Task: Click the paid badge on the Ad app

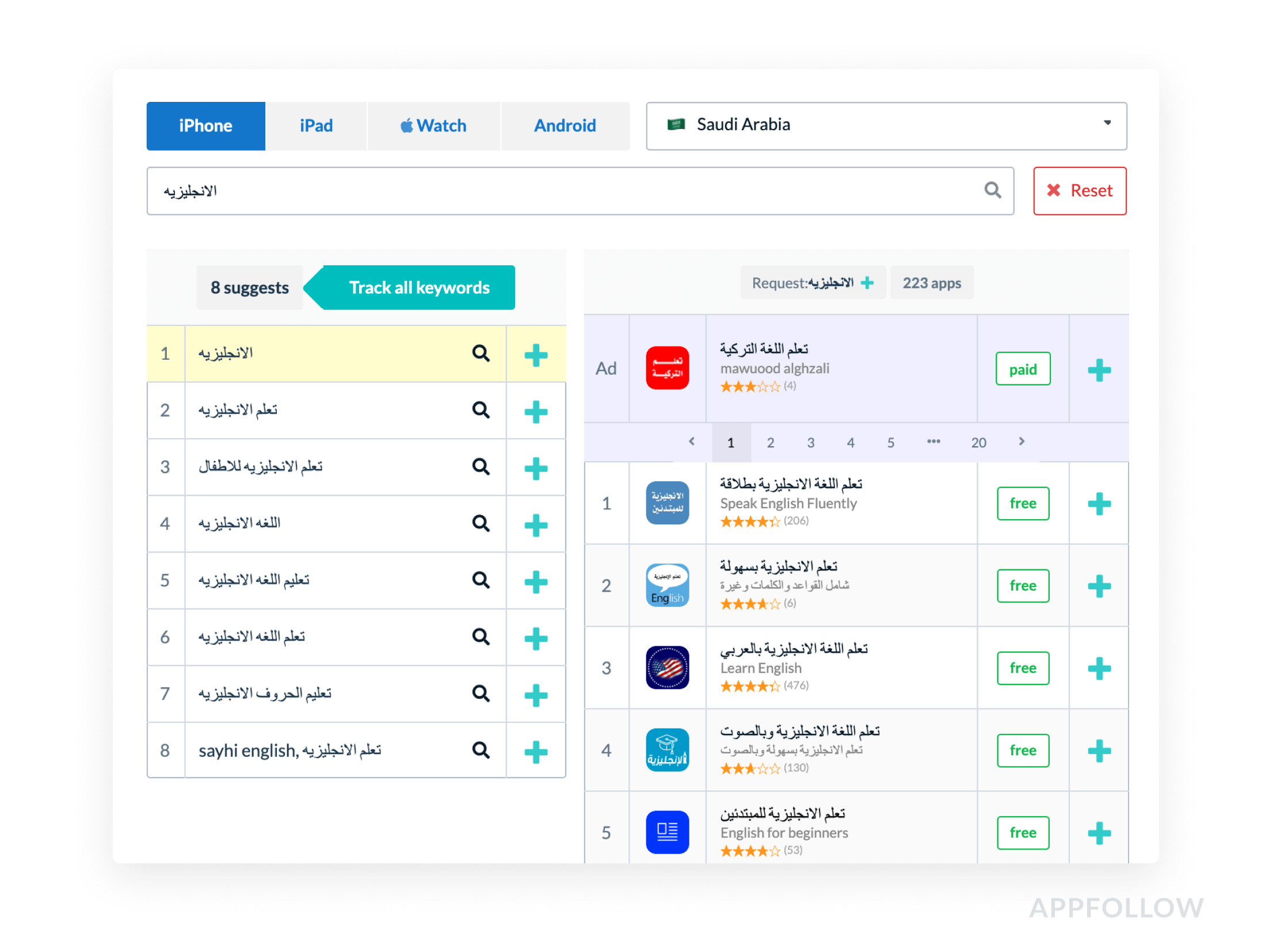Action: (x=1023, y=369)
